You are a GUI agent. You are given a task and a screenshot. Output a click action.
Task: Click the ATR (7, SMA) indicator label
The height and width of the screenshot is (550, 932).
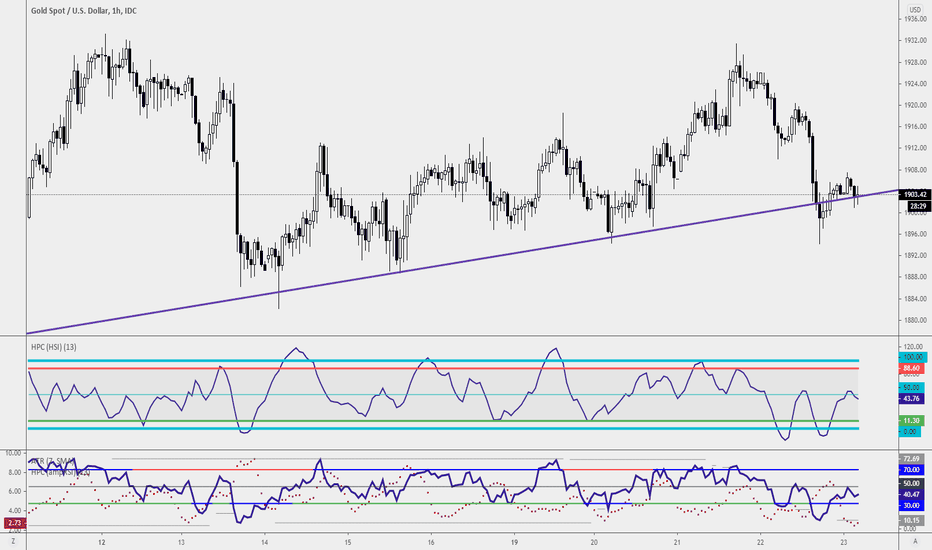click(x=53, y=461)
